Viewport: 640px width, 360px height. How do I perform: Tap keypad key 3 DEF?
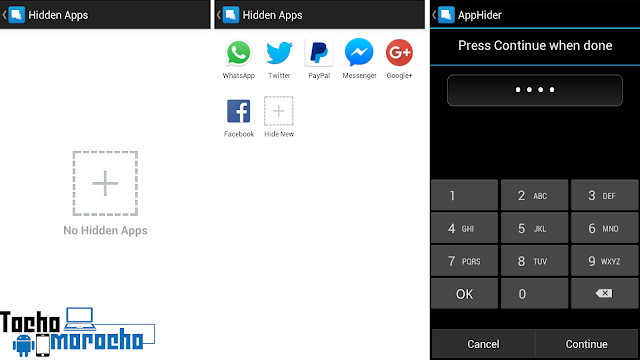605,195
